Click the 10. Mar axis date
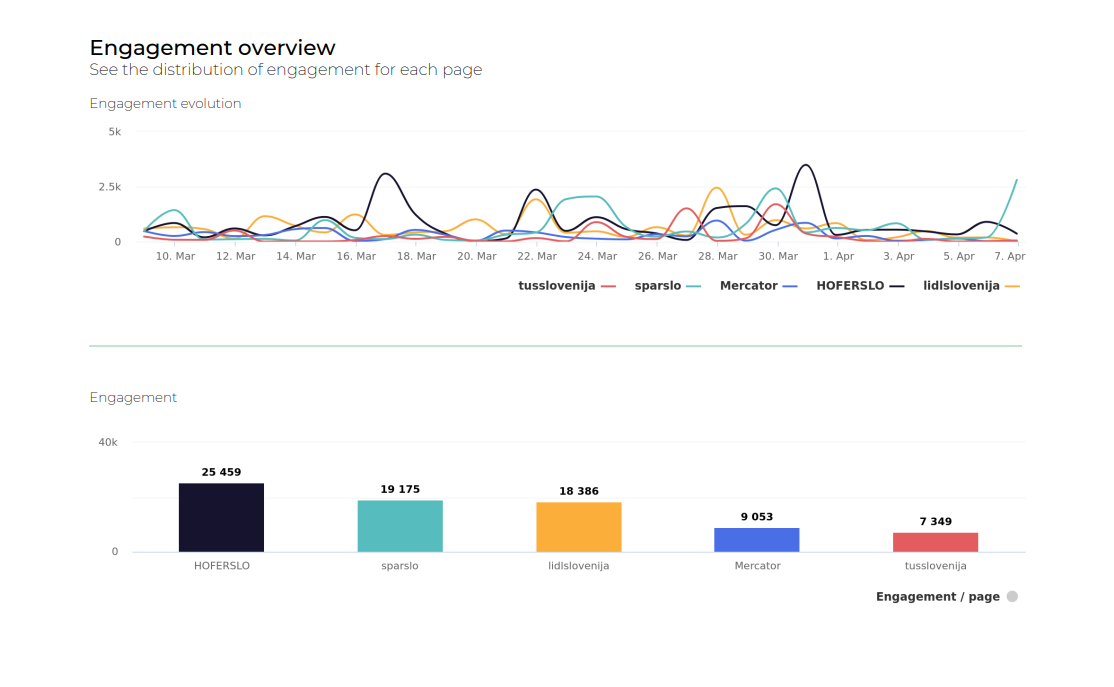Image resolution: width=1114 pixels, height=687 pixels. pyautogui.click(x=176, y=257)
